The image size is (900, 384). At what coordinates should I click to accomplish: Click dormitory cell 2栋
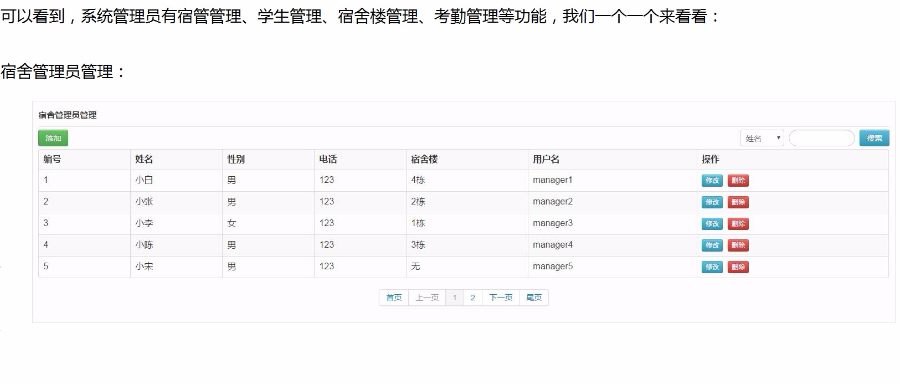pos(418,202)
